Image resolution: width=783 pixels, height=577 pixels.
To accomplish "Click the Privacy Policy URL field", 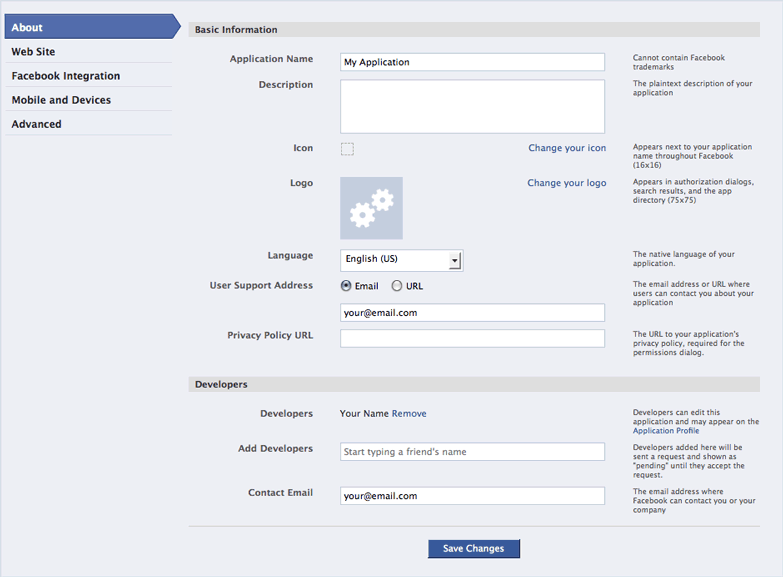I will pos(472,339).
